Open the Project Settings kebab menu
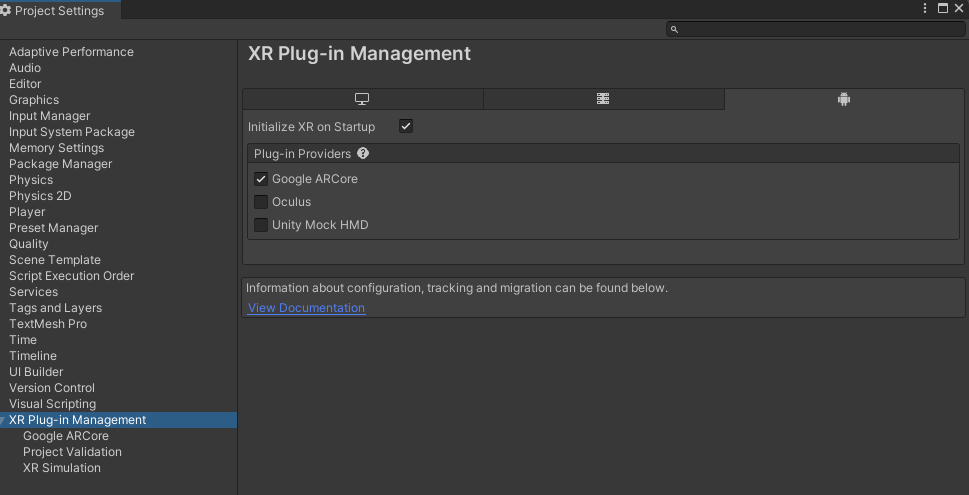The width and height of the screenshot is (969, 495). click(x=925, y=8)
